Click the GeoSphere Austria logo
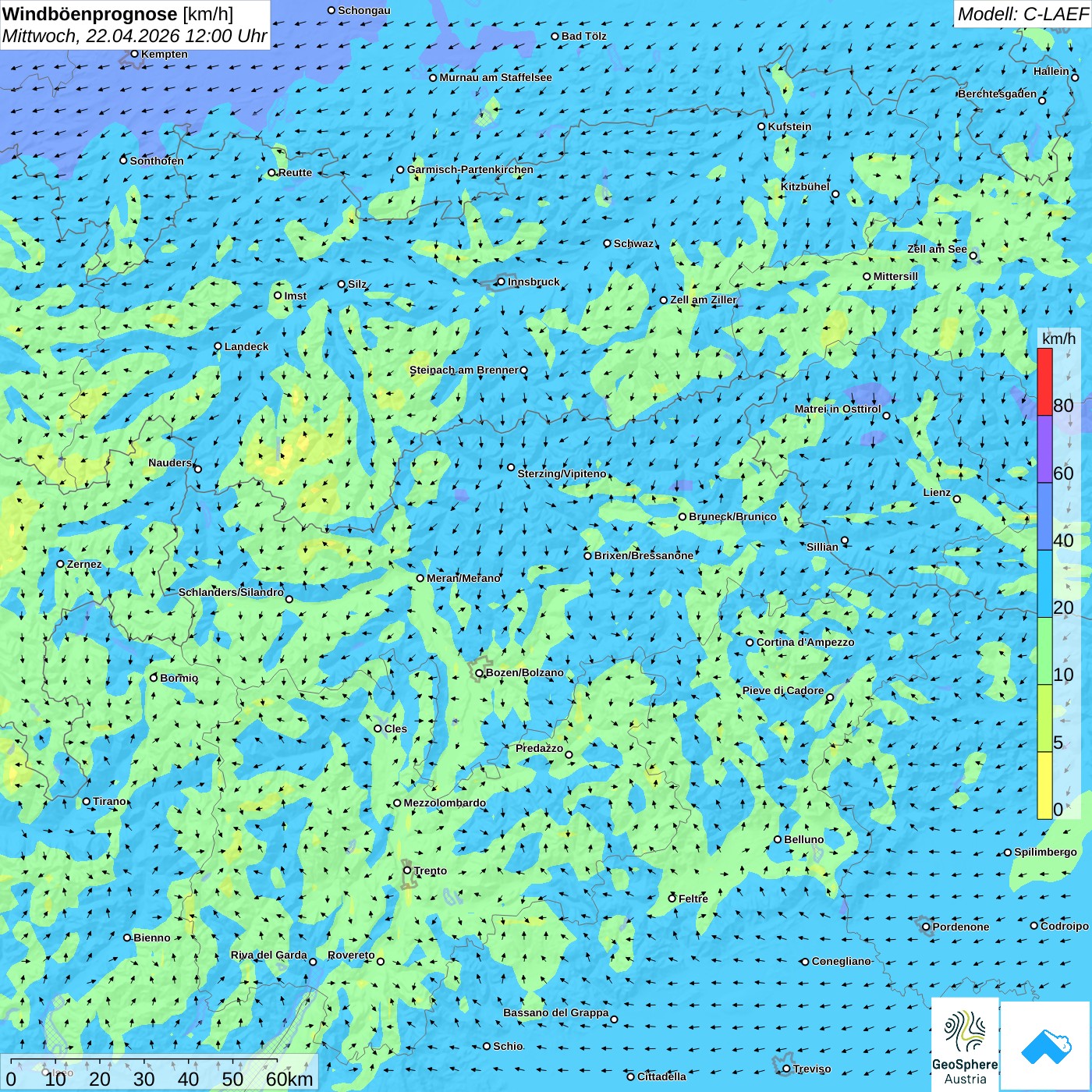Screen dimensions: 1092x1092 (965, 1044)
